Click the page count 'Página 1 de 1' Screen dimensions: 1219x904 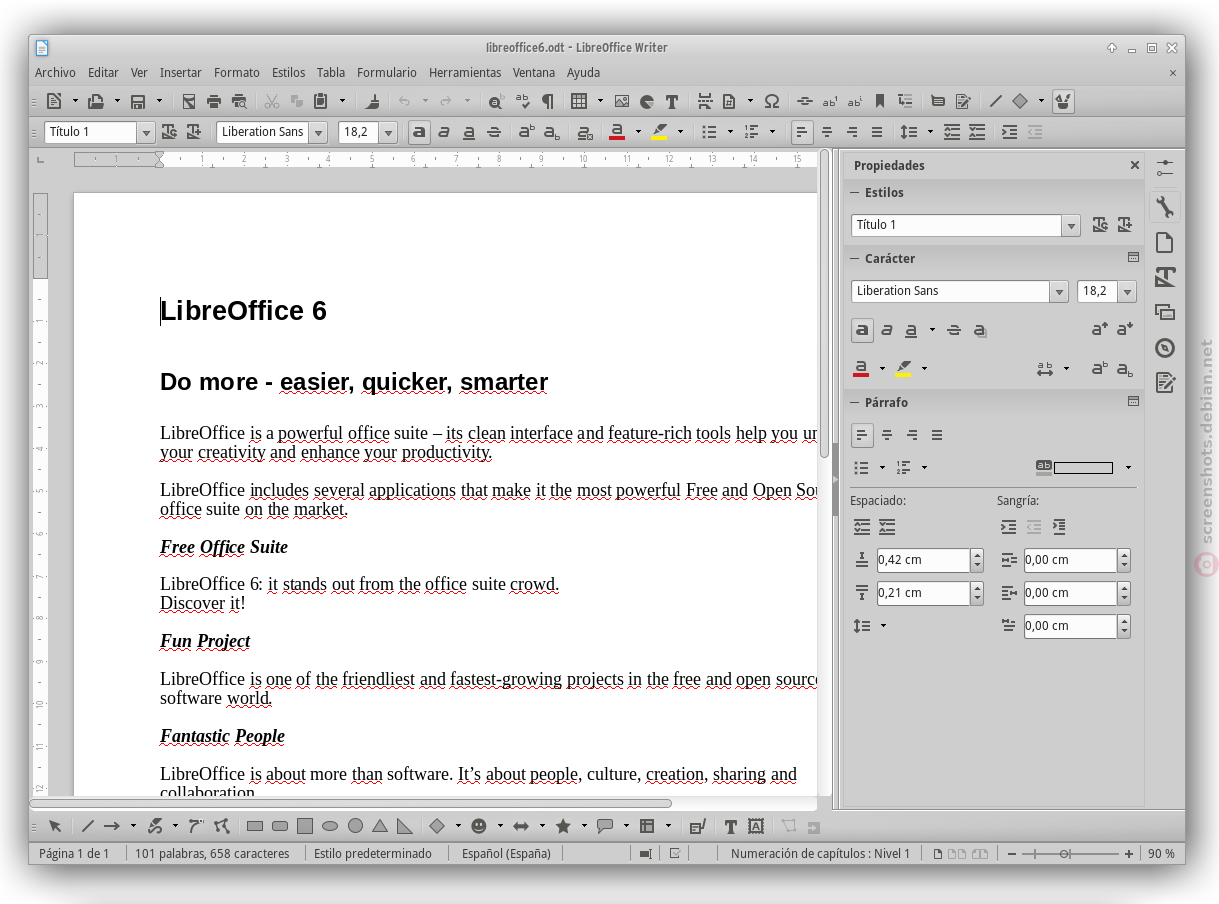pyautogui.click(x=74, y=854)
